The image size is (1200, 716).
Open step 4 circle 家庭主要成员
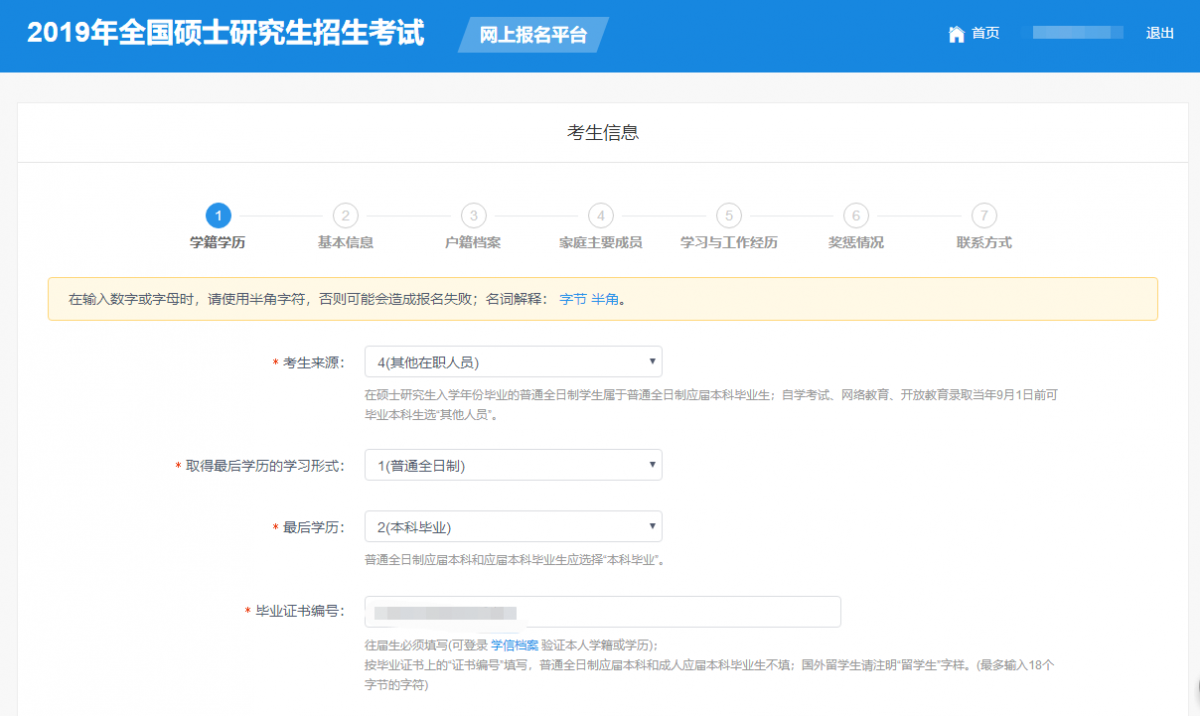pyautogui.click(x=600, y=215)
